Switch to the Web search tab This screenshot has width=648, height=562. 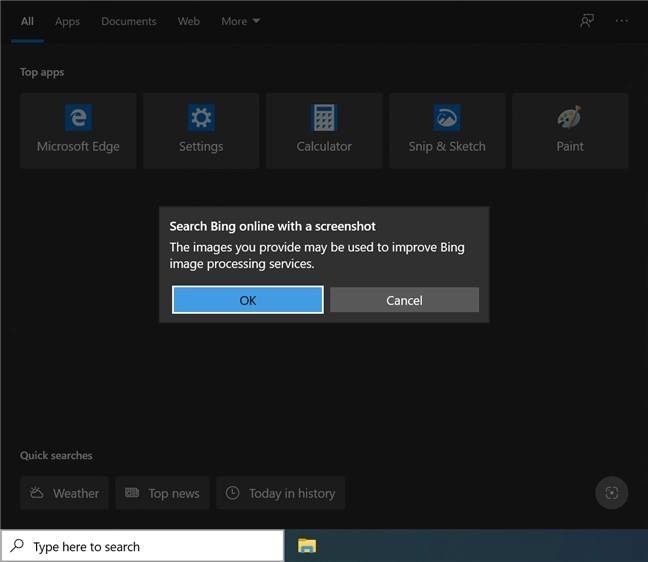point(188,21)
